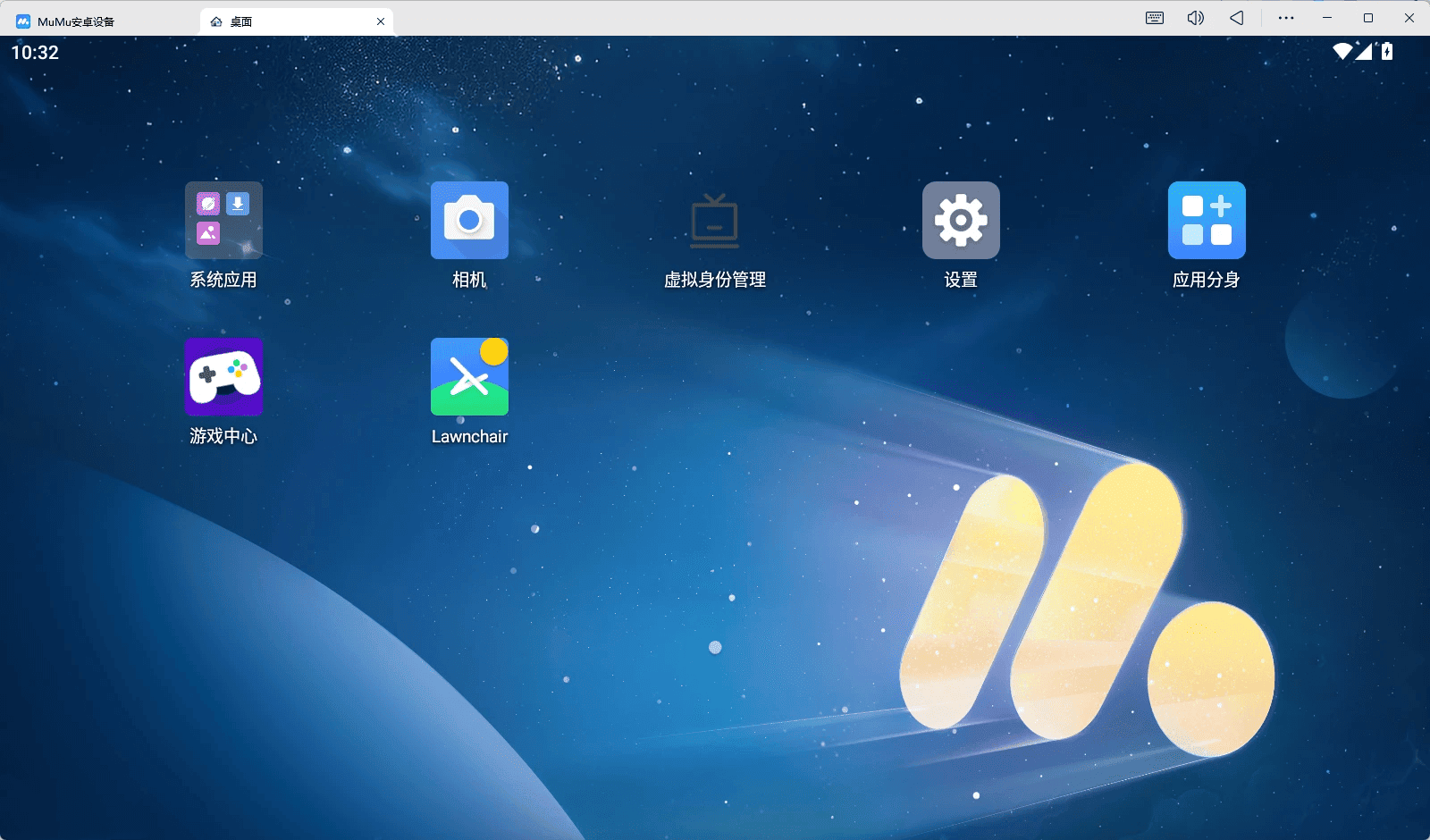Launch the 游戏中心 game center
This screenshot has width=1430, height=840.
tap(223, 377)
